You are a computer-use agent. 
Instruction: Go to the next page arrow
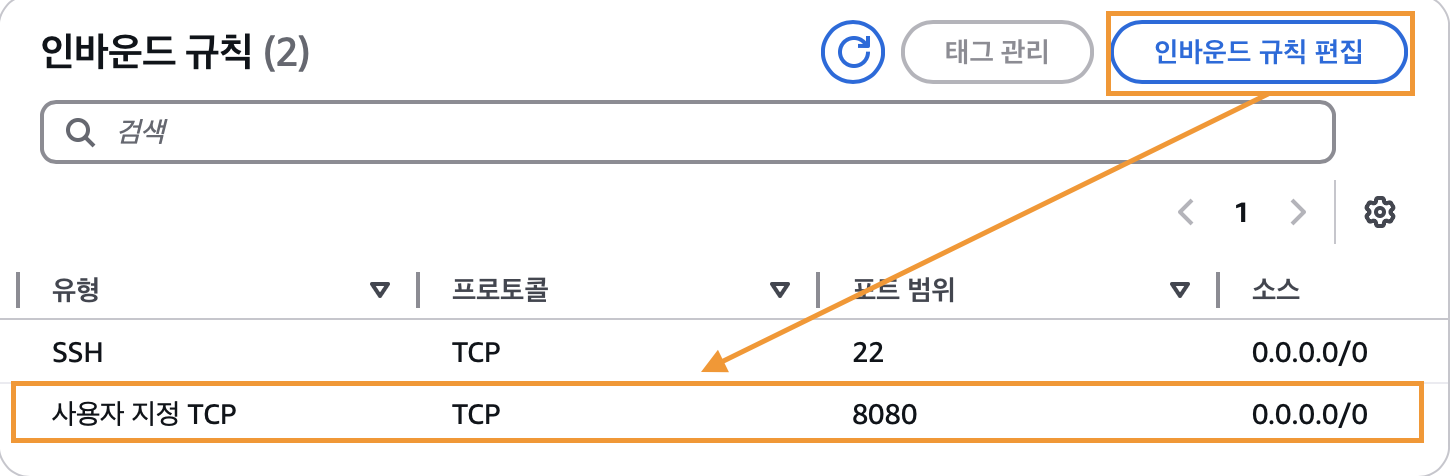point(1298,212)
